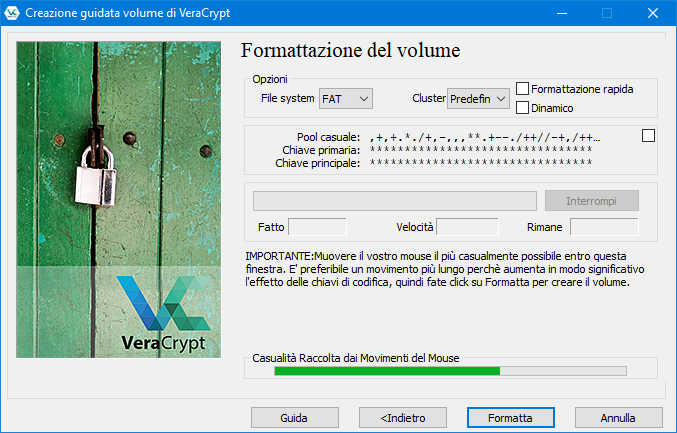Minimize the VeraCrypt wizard window
The width and height of the screenshot is (677, 433).
[562, 13]
